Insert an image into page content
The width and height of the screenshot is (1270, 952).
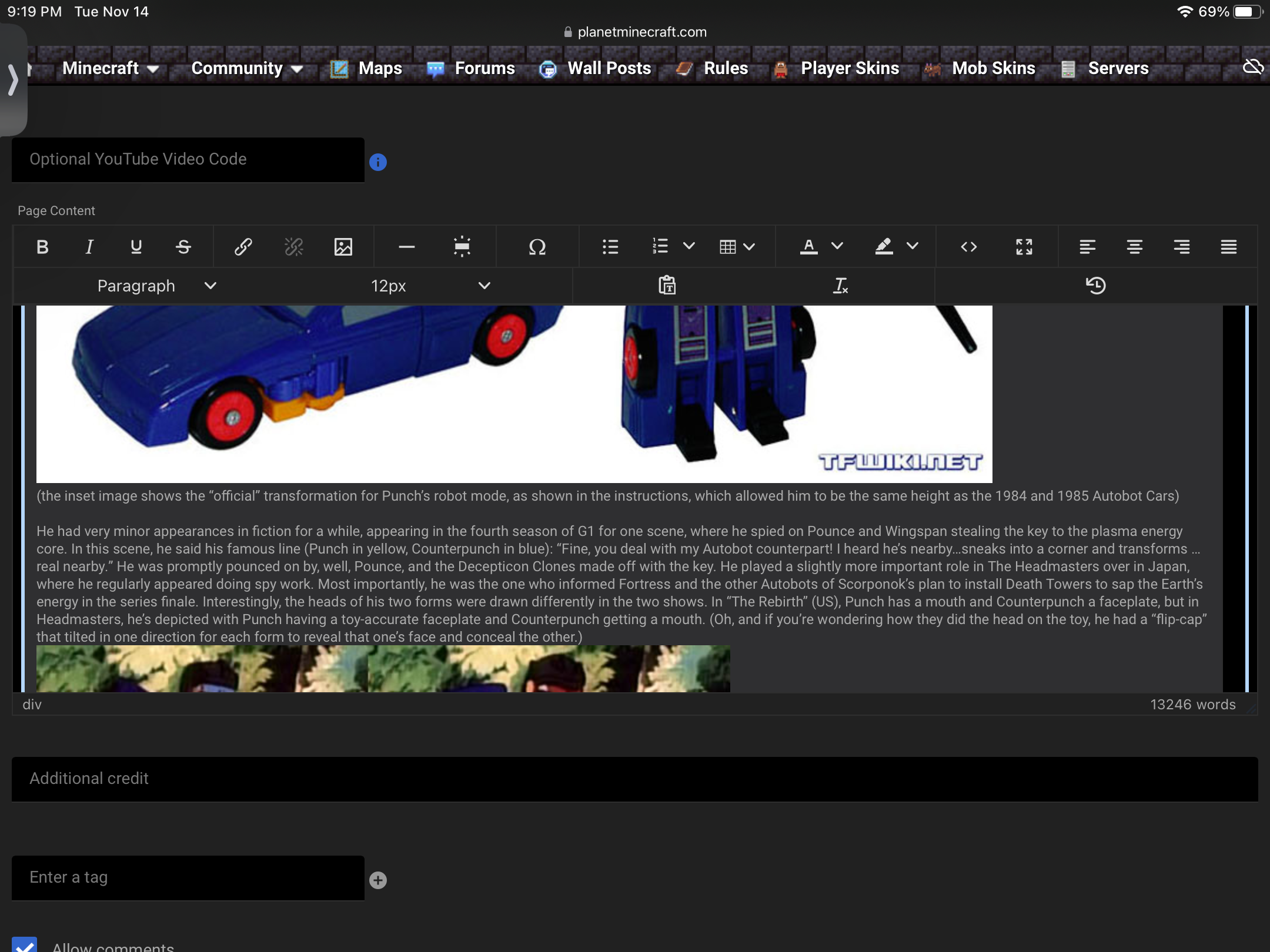(x=343, y=247)
